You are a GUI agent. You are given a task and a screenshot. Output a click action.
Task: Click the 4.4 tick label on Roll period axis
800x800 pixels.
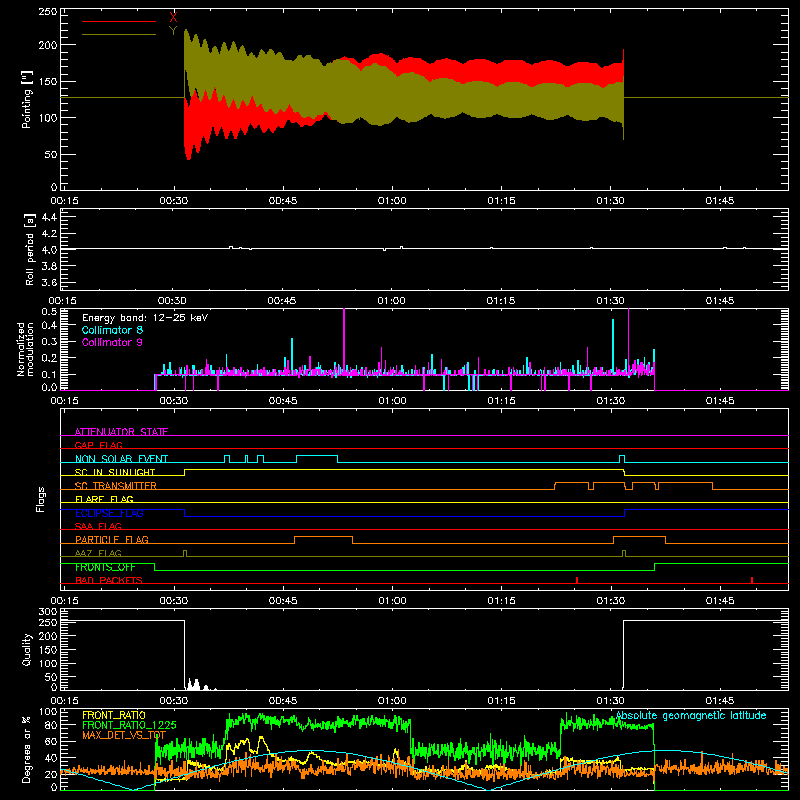click(49, 217)
